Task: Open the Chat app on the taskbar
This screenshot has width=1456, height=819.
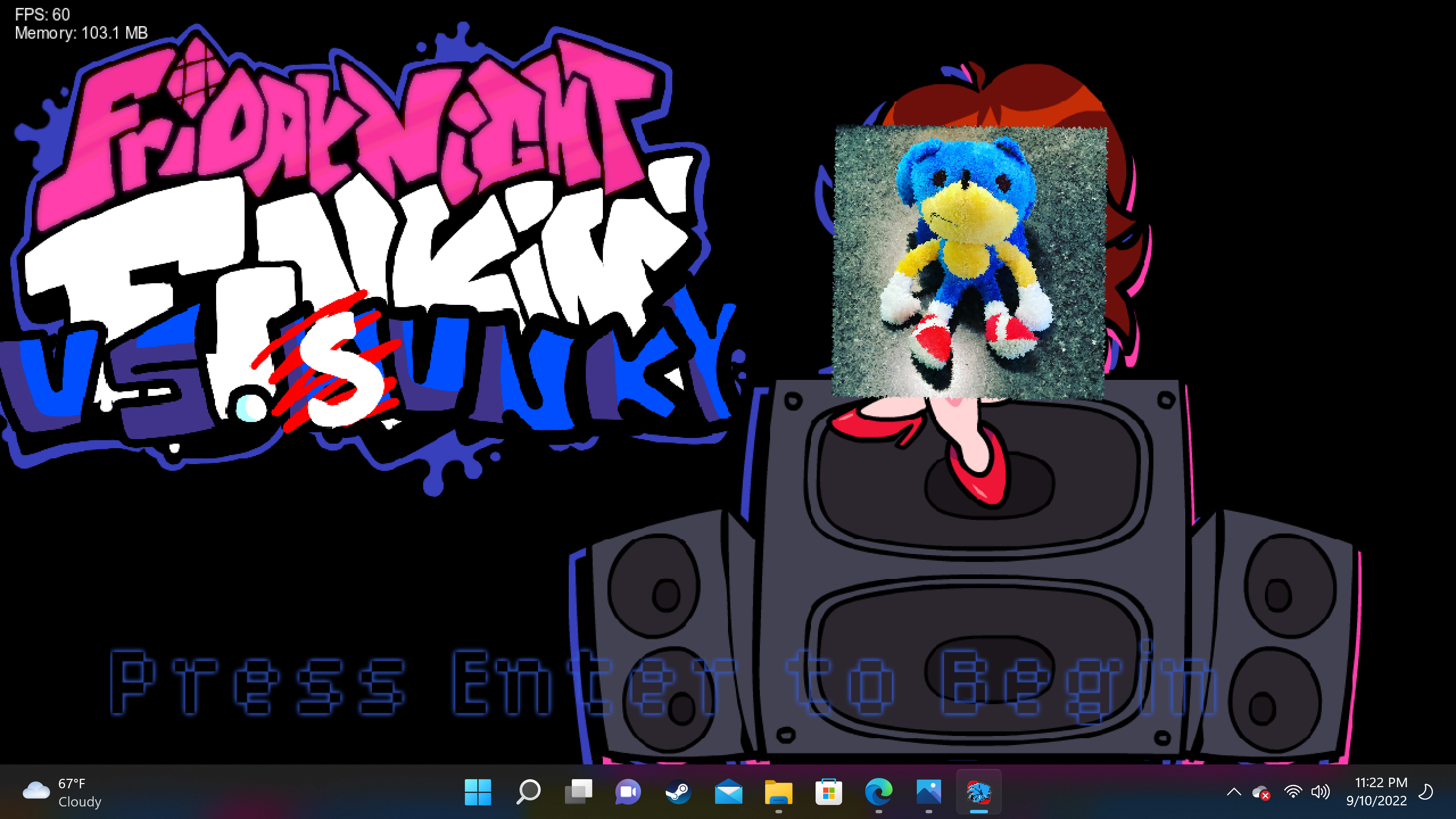Action: pyautogui.click(x=628, y=793)
